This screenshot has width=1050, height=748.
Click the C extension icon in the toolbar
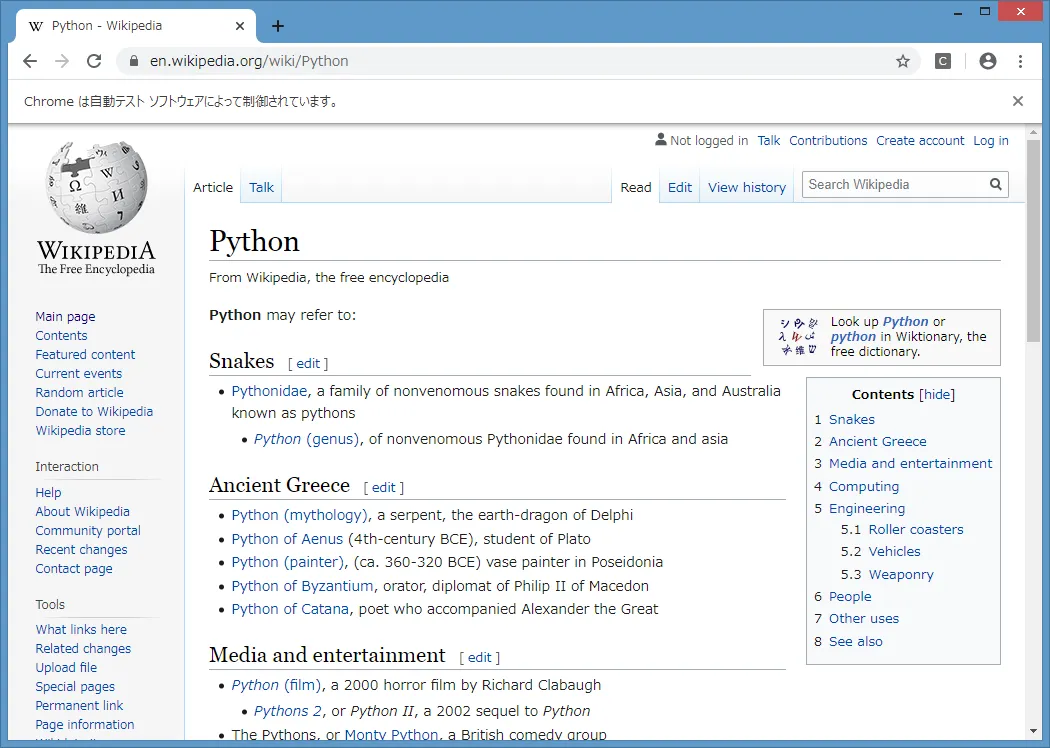click(942, 61)
